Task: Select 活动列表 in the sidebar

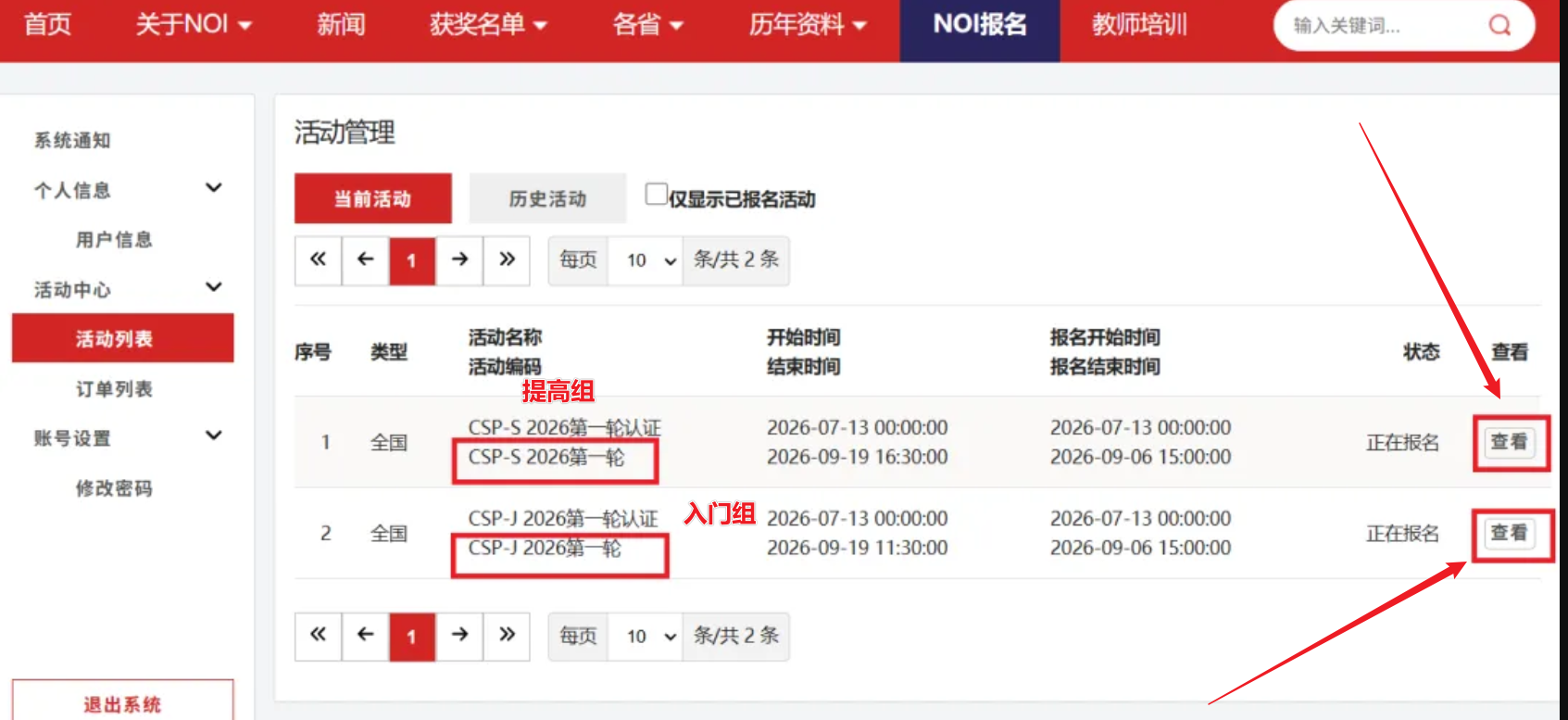Action: (x=122, y=338)
